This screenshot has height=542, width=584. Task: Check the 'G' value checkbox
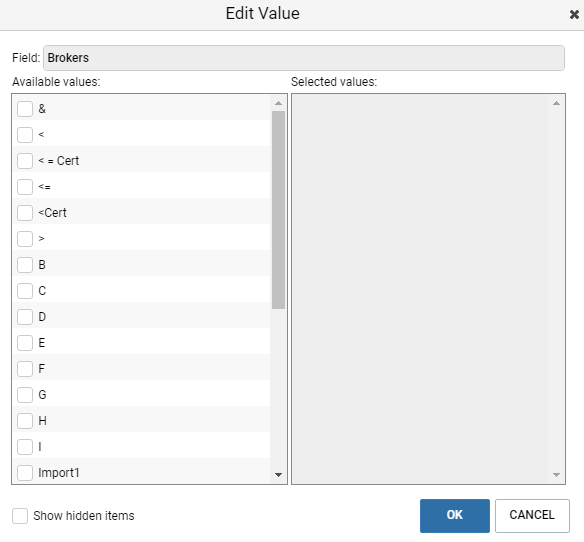click(25, 395)
